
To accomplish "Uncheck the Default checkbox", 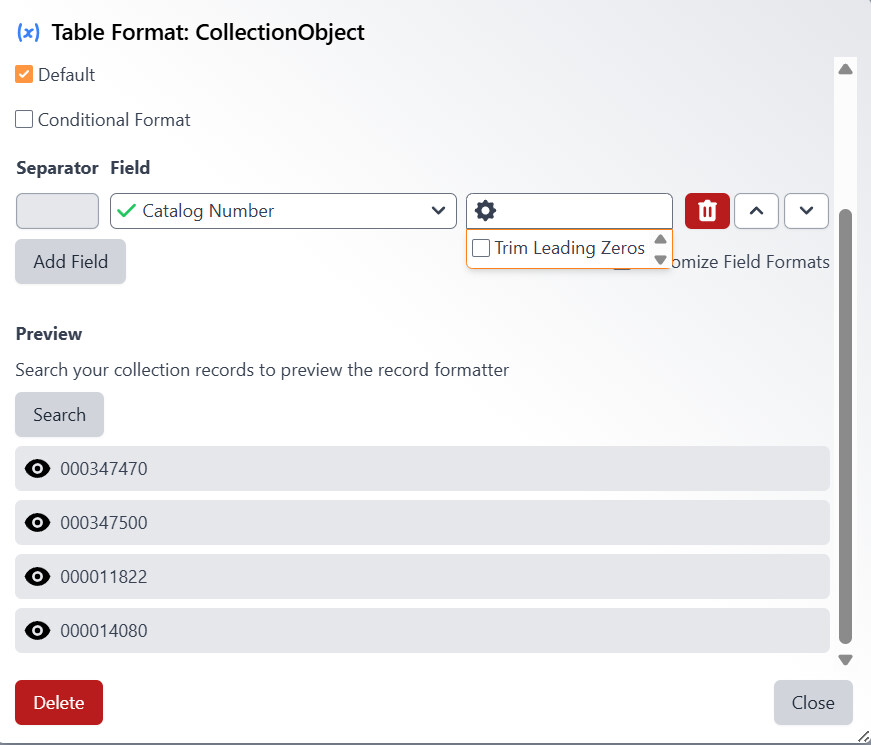I will point(24,74).
